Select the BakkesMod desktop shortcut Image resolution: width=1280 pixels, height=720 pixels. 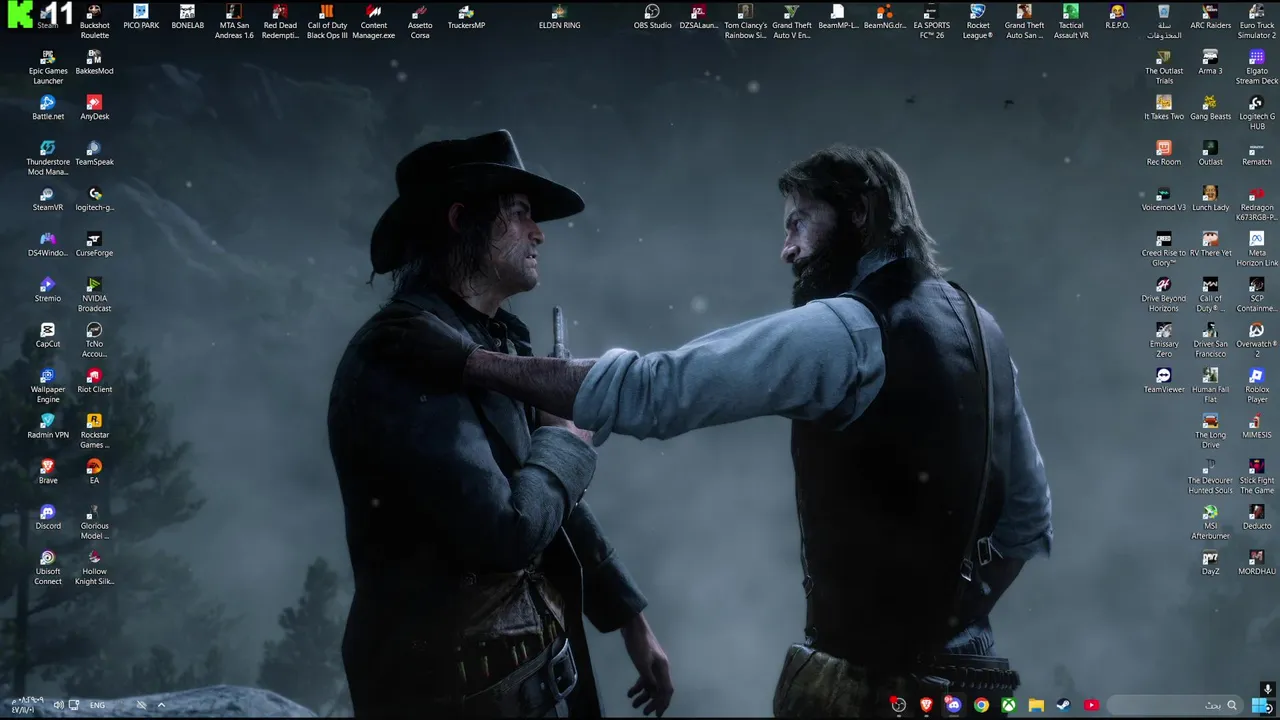click(x=94, y=62)
